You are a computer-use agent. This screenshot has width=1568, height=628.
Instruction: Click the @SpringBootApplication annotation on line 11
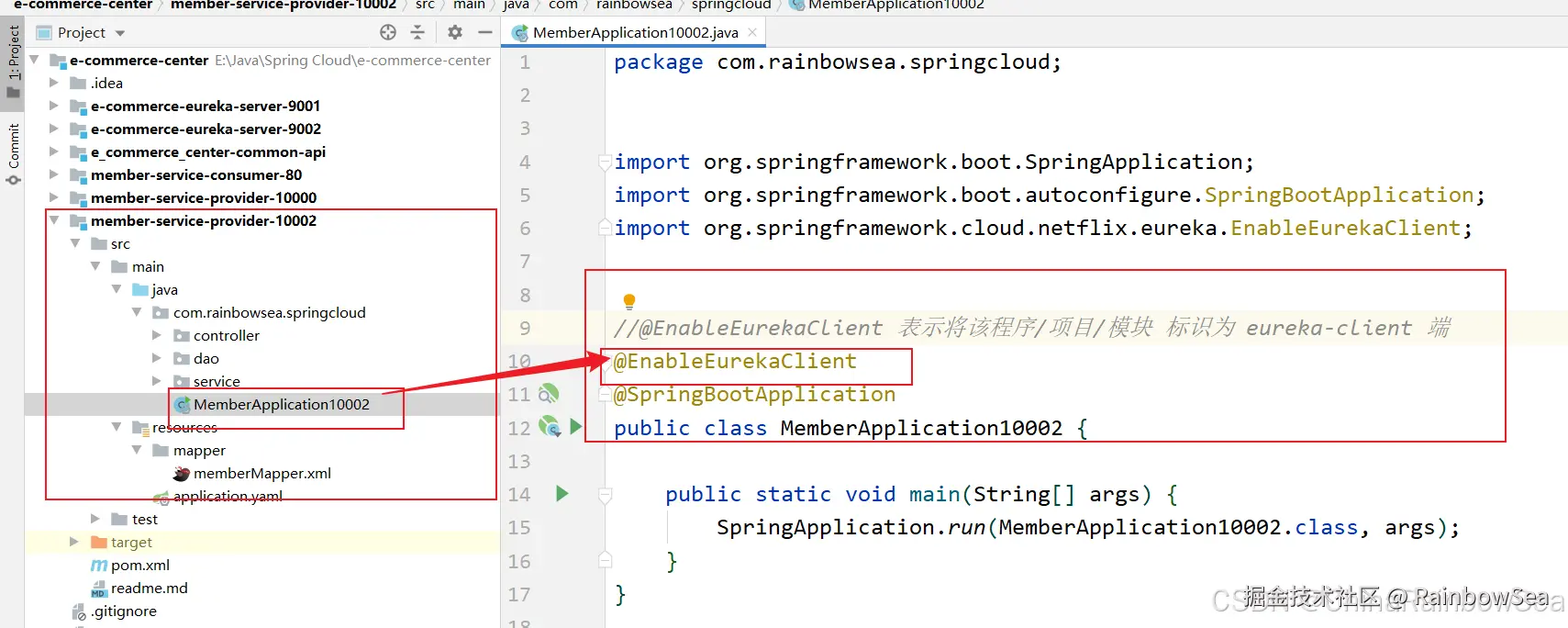click(x=754, y=395)
